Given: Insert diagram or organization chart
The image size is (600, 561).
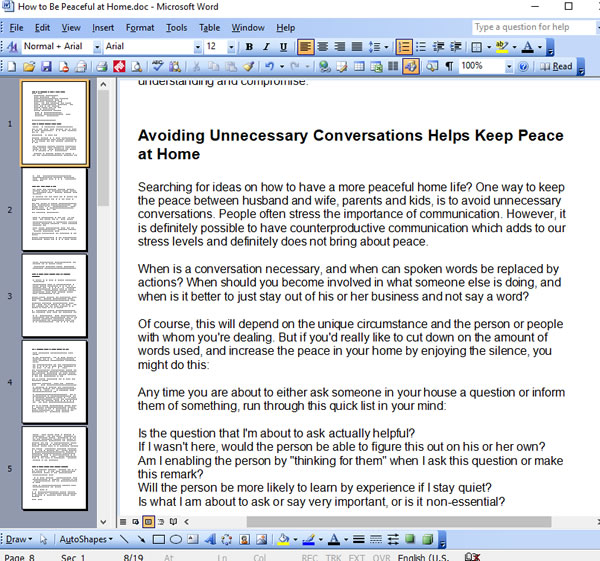Looking at the screenshot, I should tap(227, 540).
